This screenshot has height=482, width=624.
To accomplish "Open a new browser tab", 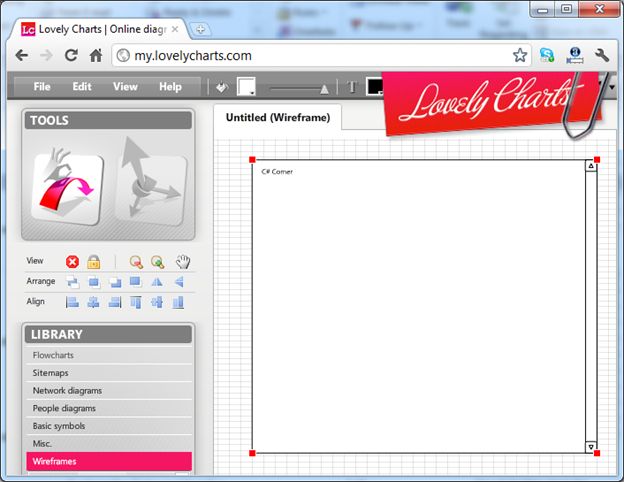I will point(200,29).
